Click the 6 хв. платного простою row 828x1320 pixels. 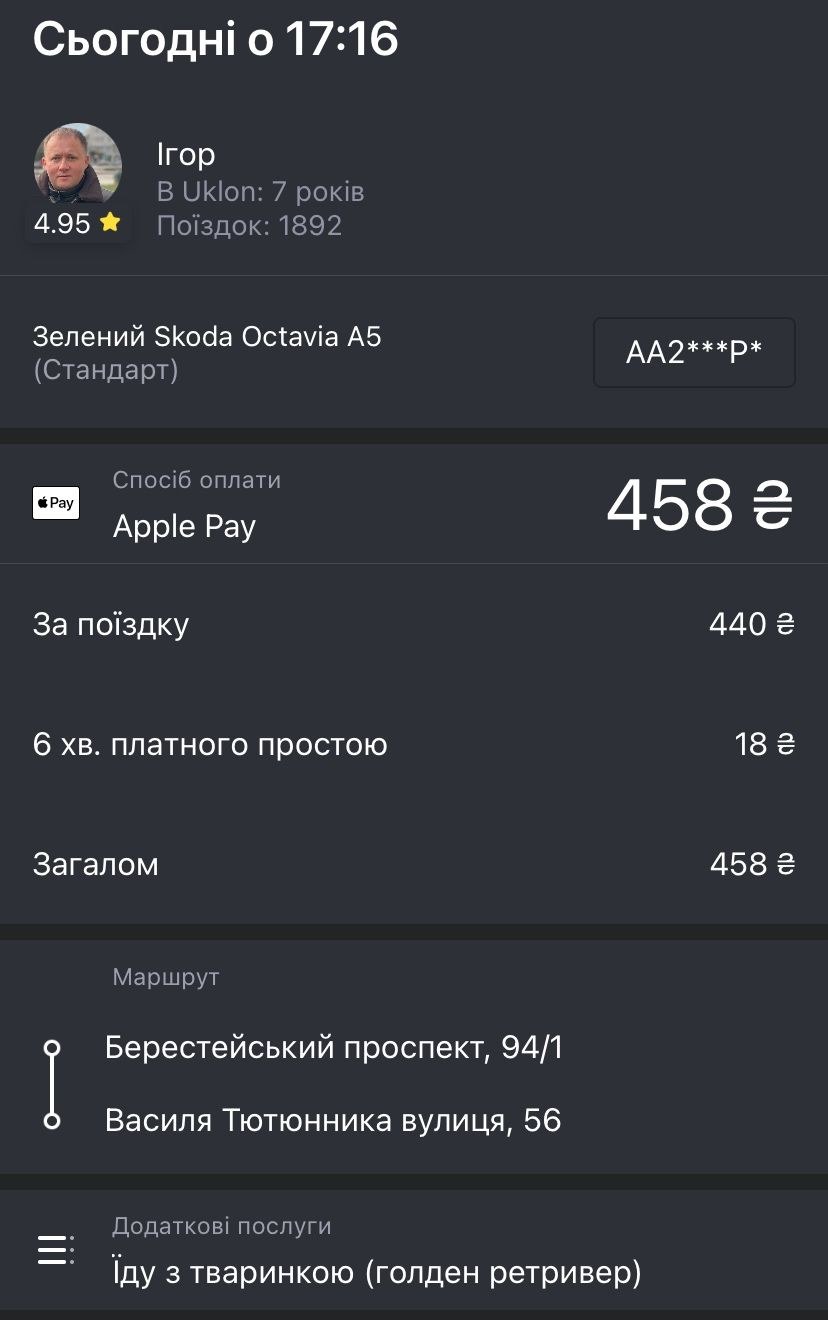414,744
